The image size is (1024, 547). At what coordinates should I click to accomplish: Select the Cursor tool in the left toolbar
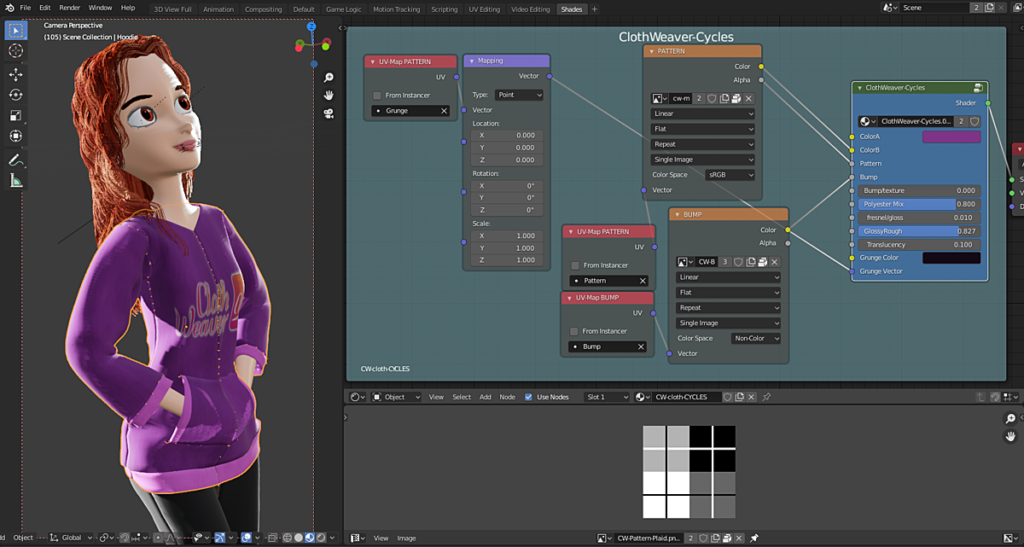16,50
